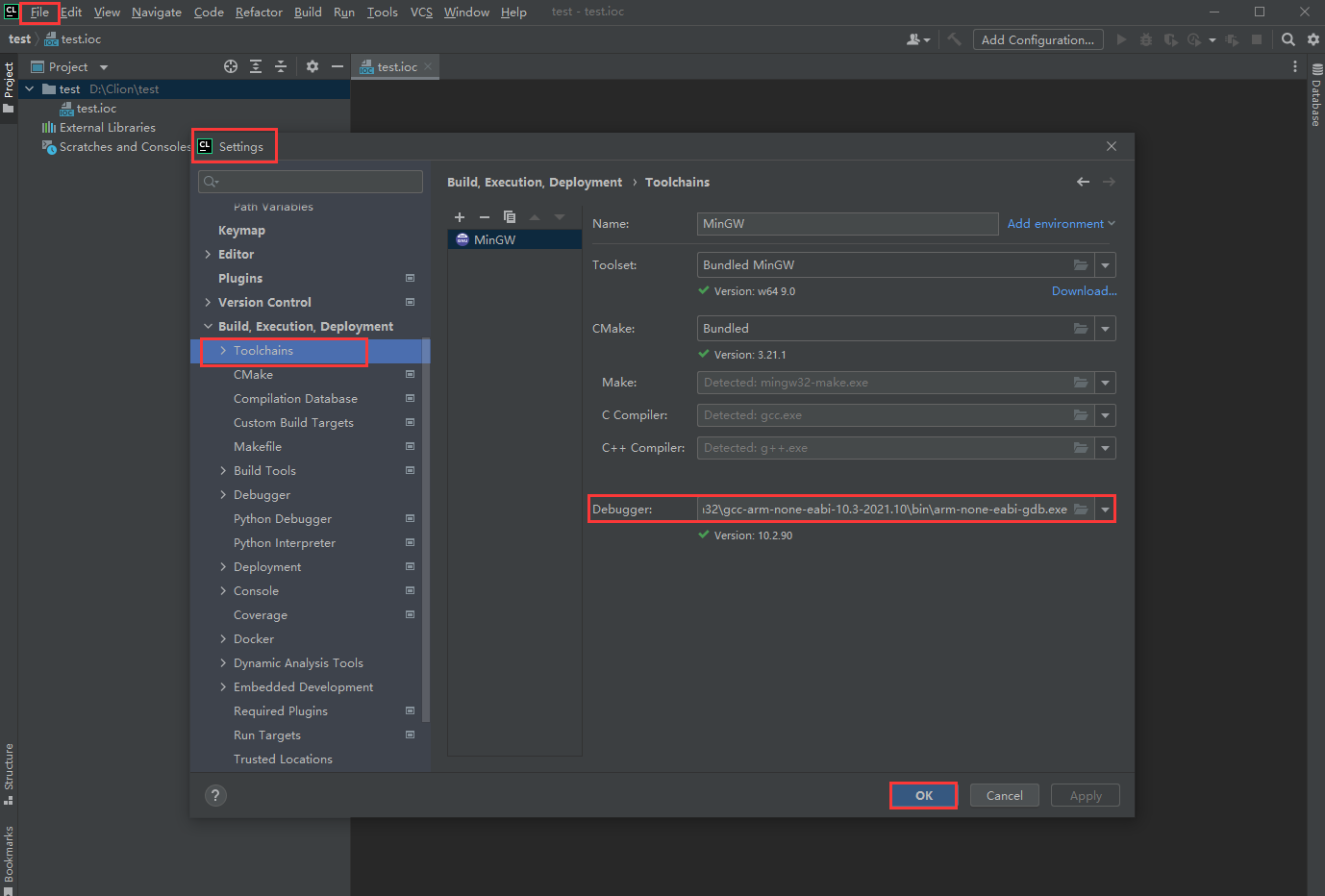This screenshot has width=1325, height=896.
Task: Open the Tools menu
Action: 382,12
